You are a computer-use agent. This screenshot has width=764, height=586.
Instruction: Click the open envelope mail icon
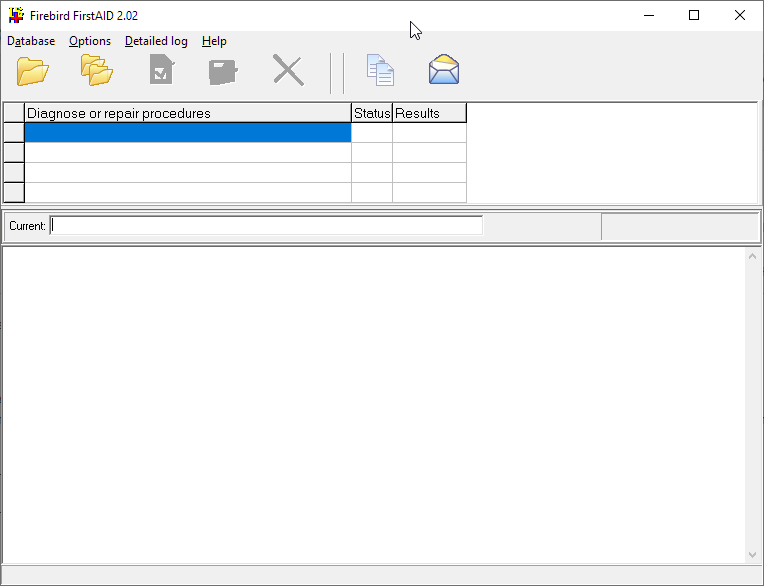tap(444, 69)
